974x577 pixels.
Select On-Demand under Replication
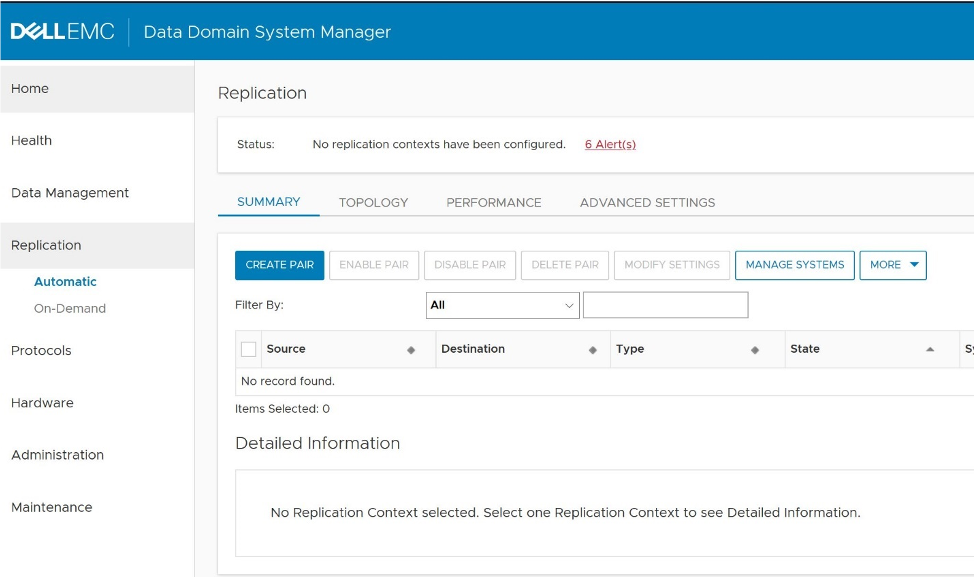click(x=70, y=308)
